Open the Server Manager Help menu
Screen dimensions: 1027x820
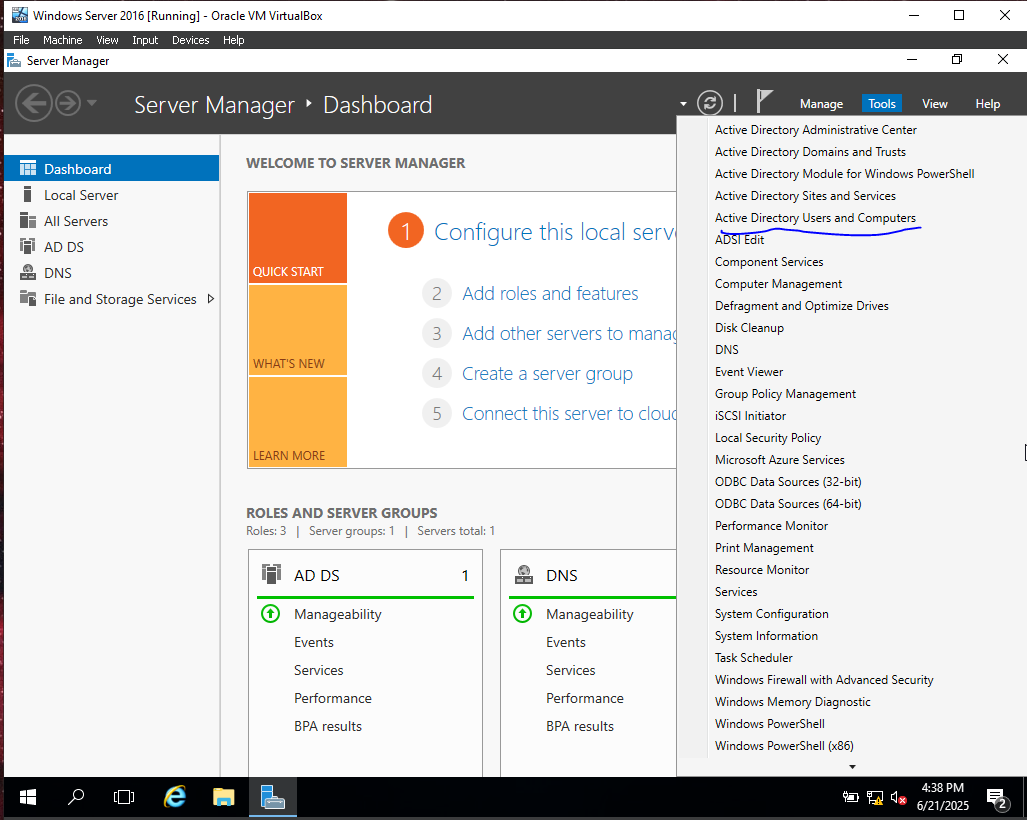tap(987, 103)
